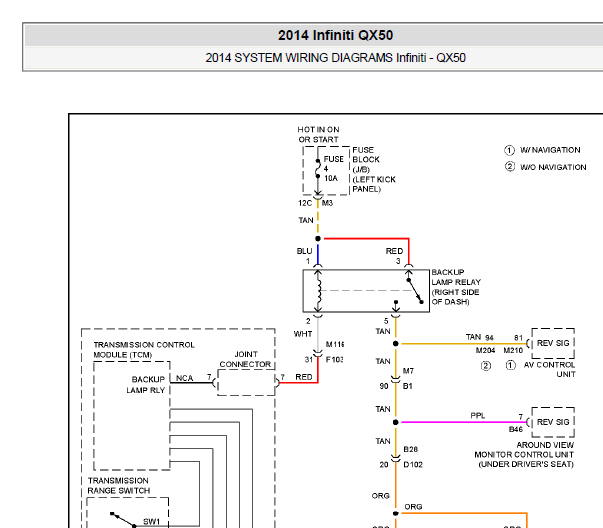Click the 'PPL' wire label

478,416
